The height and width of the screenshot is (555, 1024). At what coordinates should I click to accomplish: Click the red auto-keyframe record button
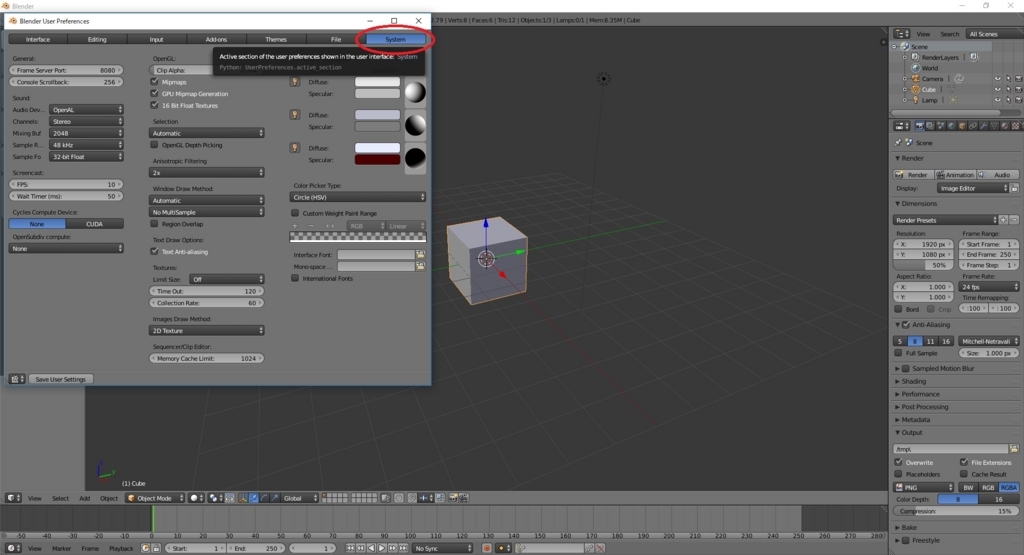(487, 548)
